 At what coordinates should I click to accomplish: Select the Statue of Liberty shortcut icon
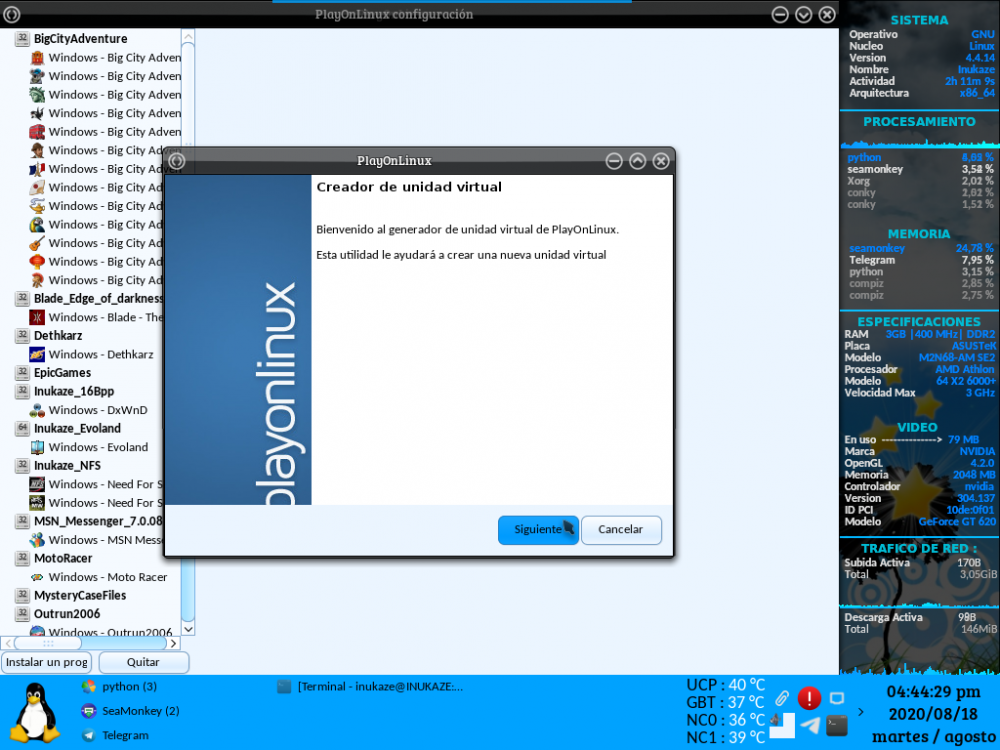(37, 95)
